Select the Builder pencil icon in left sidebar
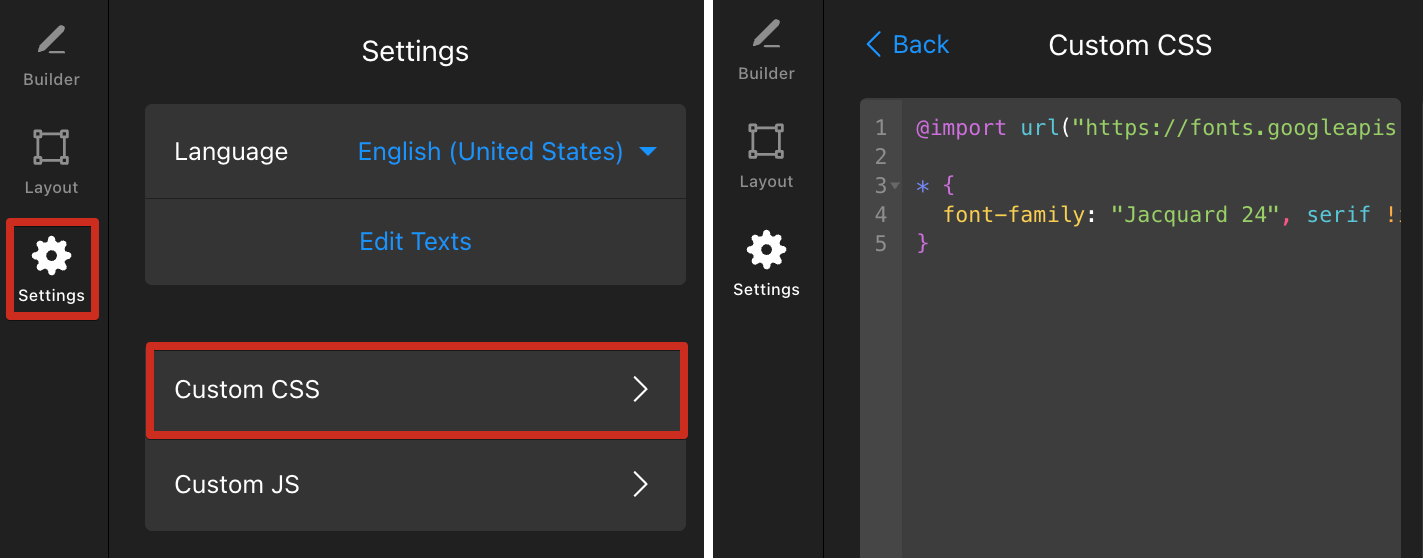The height and width of the screenshot is (558, 1423). 51,42
